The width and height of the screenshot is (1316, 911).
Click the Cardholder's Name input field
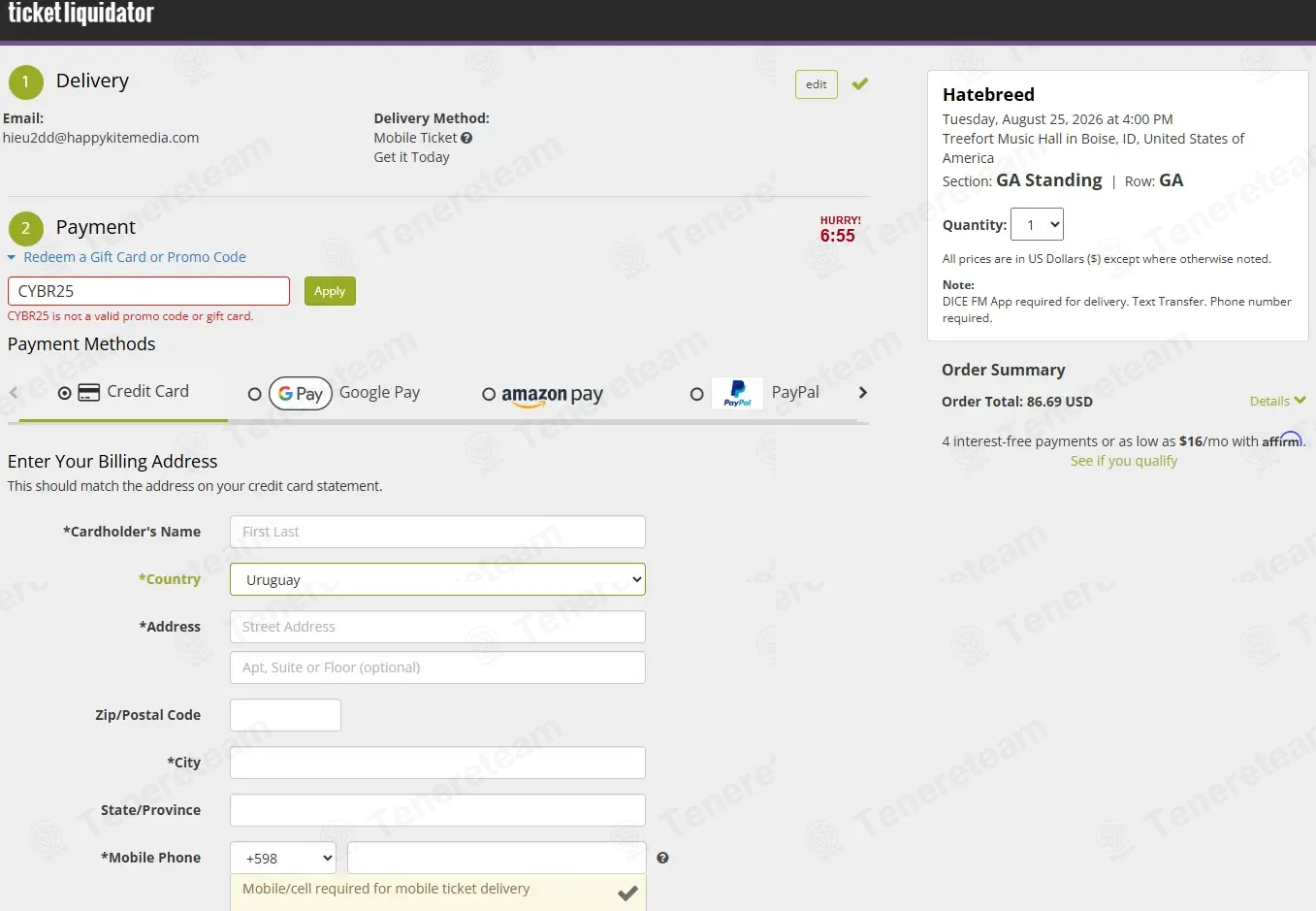(x=437, y=532)
